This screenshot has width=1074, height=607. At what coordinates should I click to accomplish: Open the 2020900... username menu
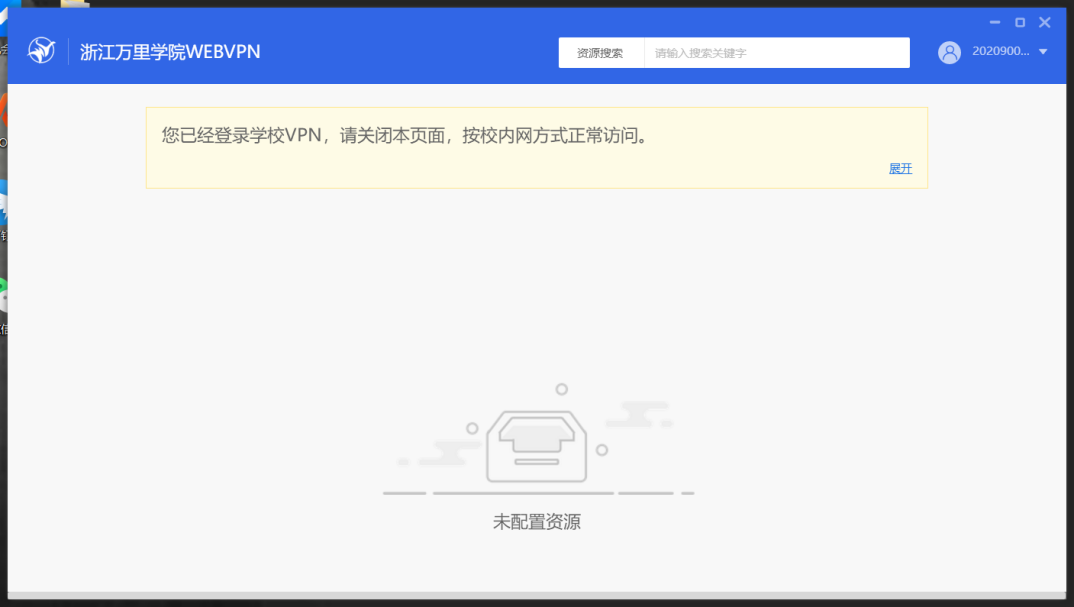1000,52
